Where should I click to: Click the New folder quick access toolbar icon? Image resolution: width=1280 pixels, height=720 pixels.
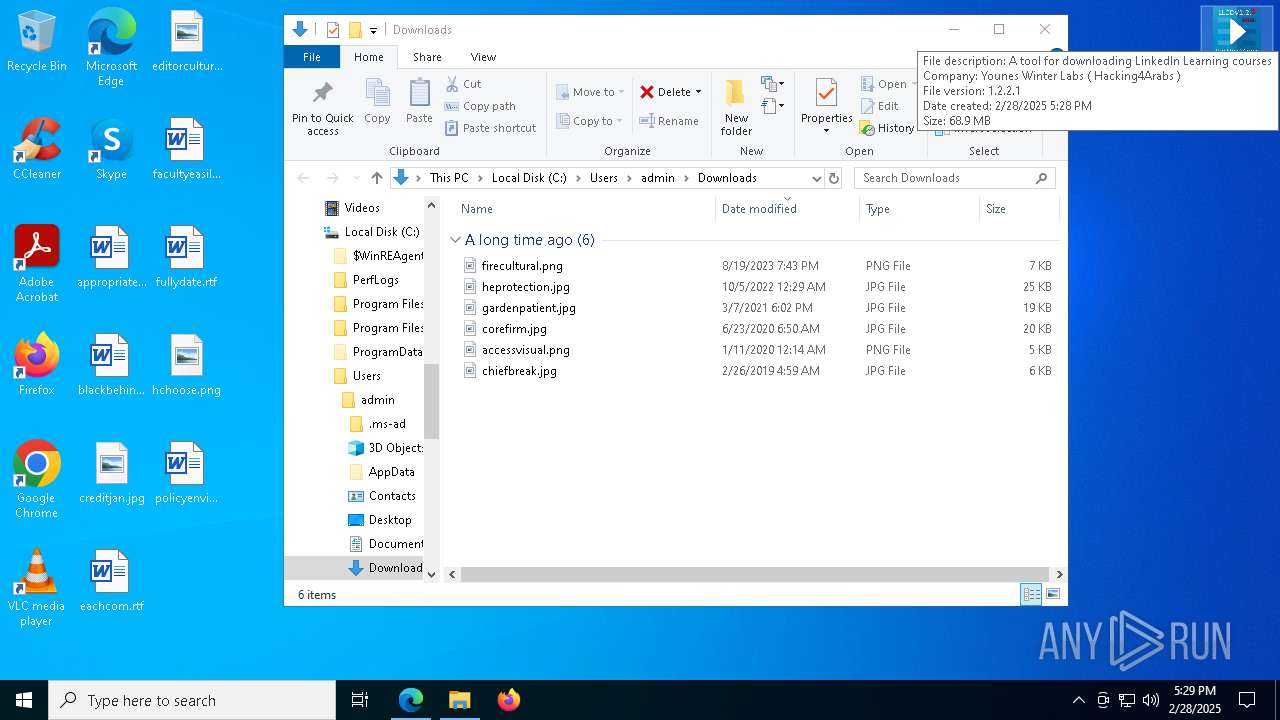click(x=355, y=30)
